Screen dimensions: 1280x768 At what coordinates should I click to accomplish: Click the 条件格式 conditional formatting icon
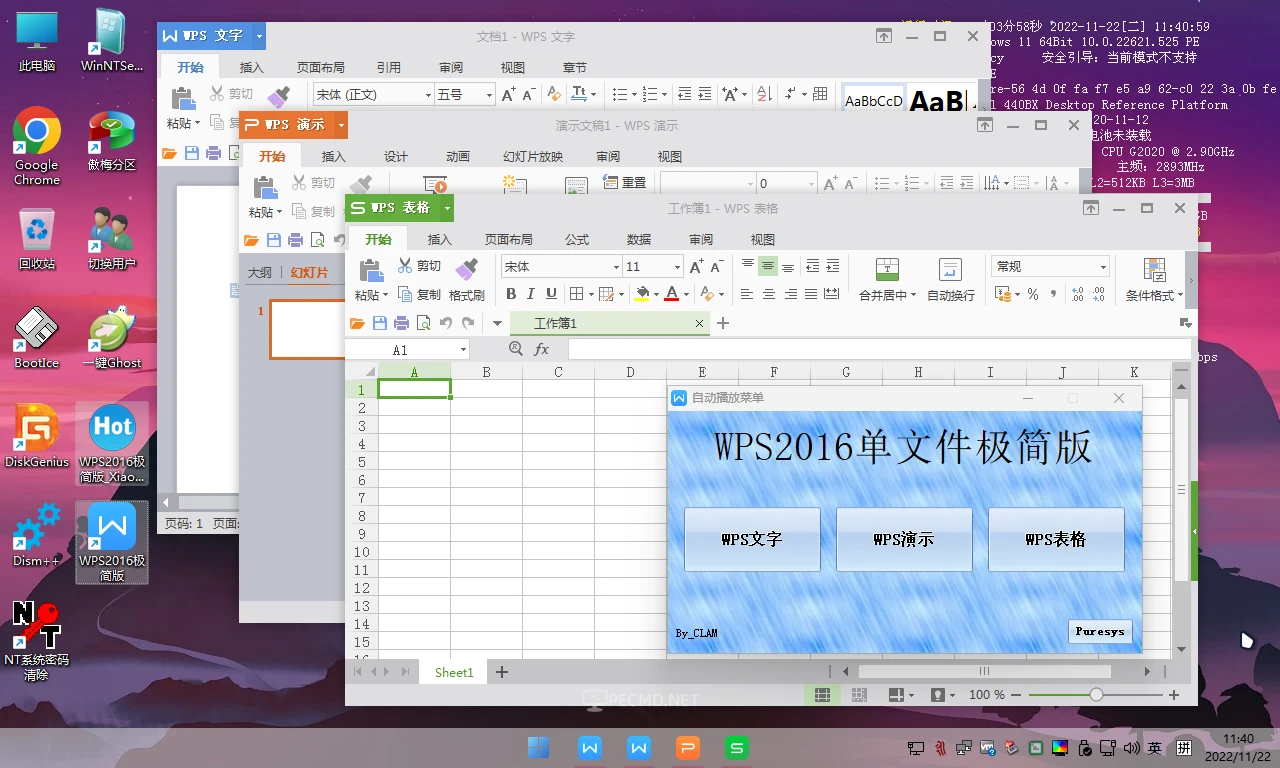point(1155,268)
